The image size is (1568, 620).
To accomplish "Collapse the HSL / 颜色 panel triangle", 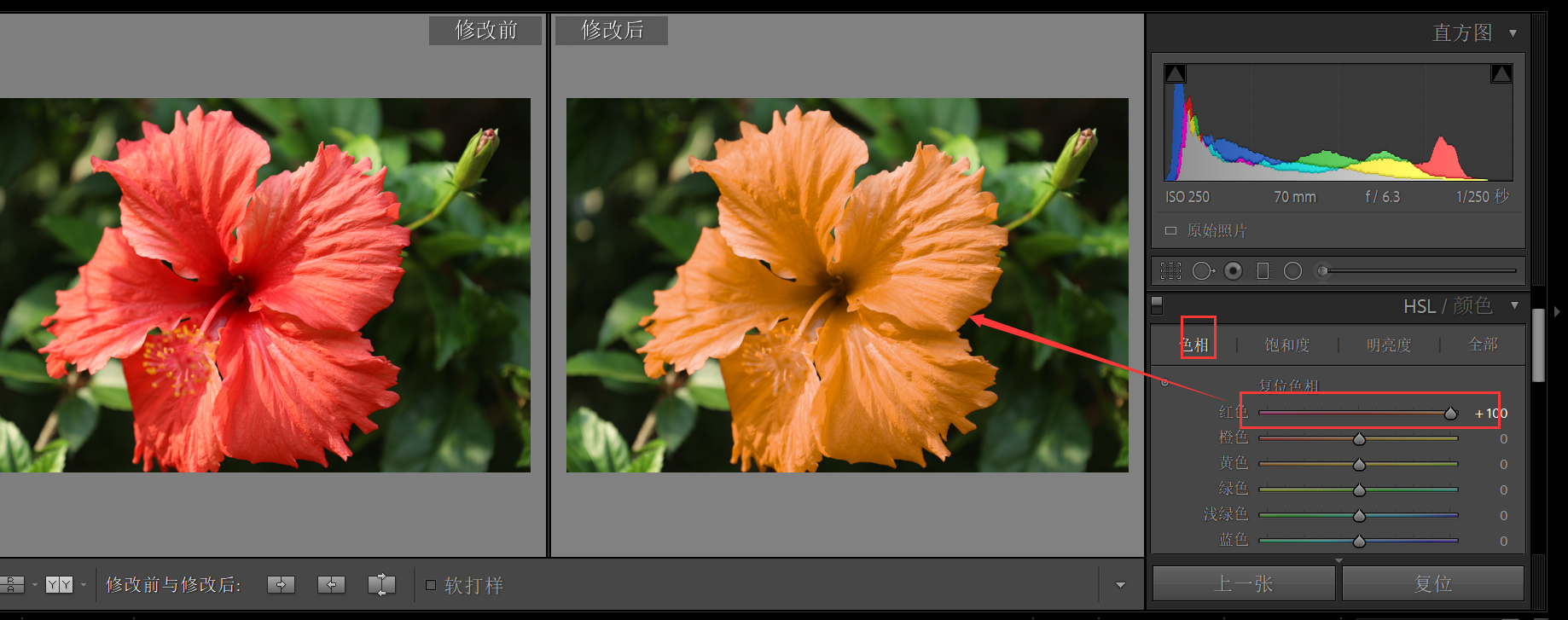I will [x=1514, y=305].
